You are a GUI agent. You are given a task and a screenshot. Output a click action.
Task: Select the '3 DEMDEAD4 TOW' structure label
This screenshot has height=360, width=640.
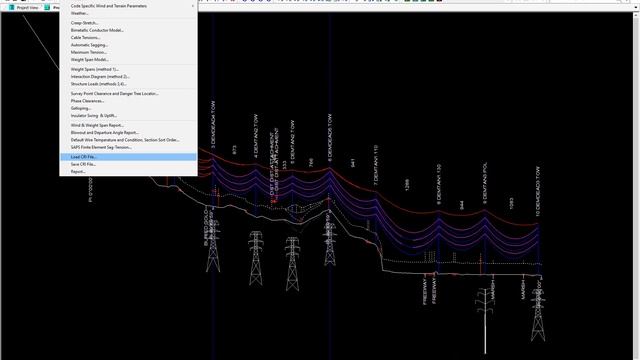tap(213, 124)
